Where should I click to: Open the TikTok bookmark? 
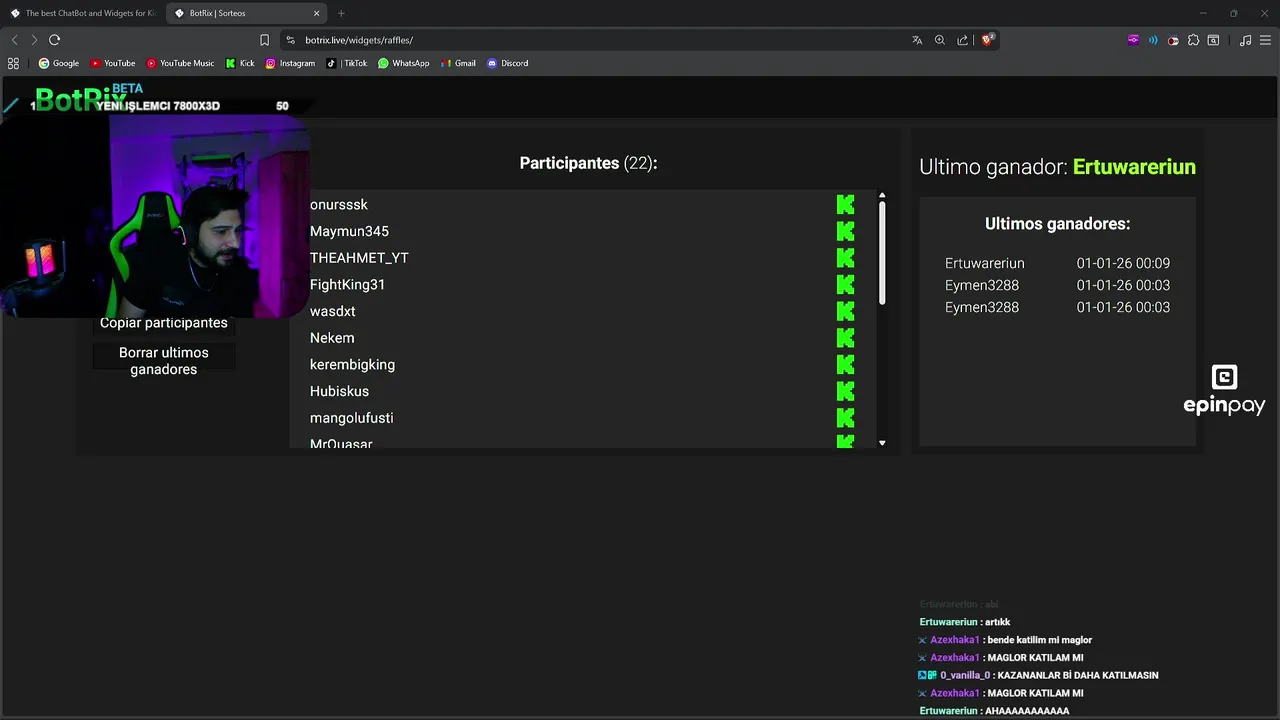347,63
